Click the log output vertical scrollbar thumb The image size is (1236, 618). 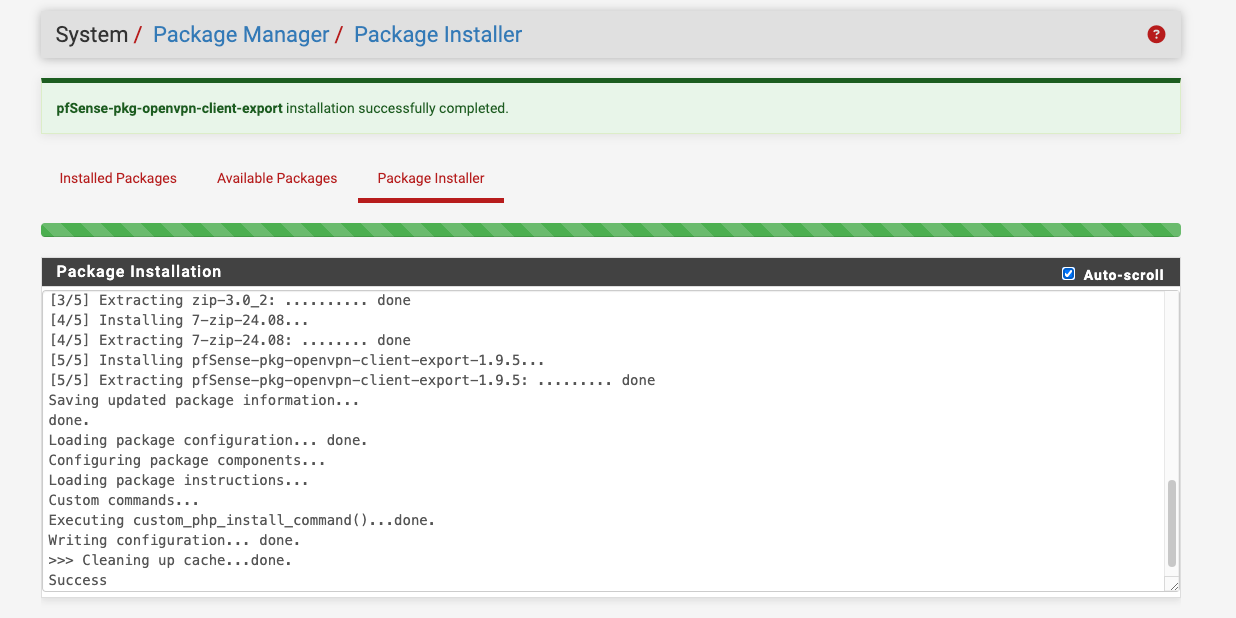coord(1172,523)
